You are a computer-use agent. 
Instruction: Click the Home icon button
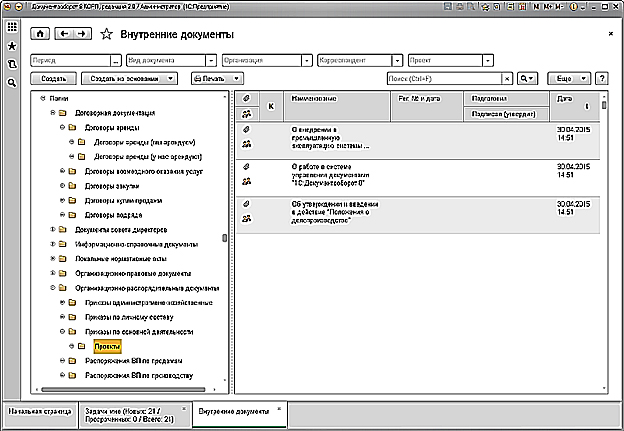pyautogui.click(x=41, y=34)
